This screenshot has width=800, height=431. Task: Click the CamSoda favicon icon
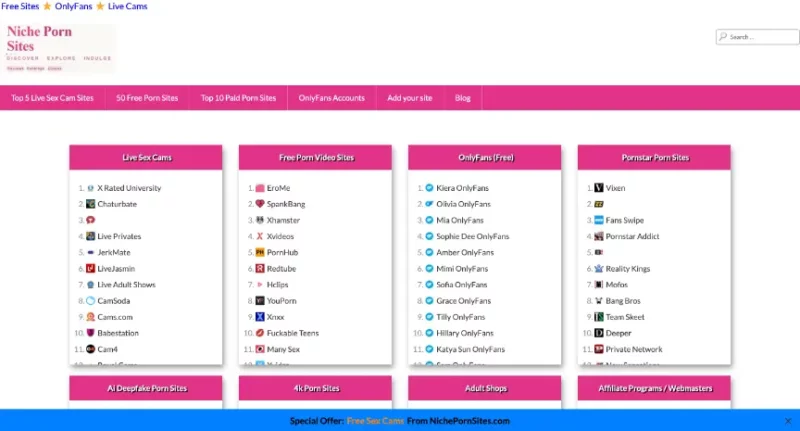pos(90,301)
